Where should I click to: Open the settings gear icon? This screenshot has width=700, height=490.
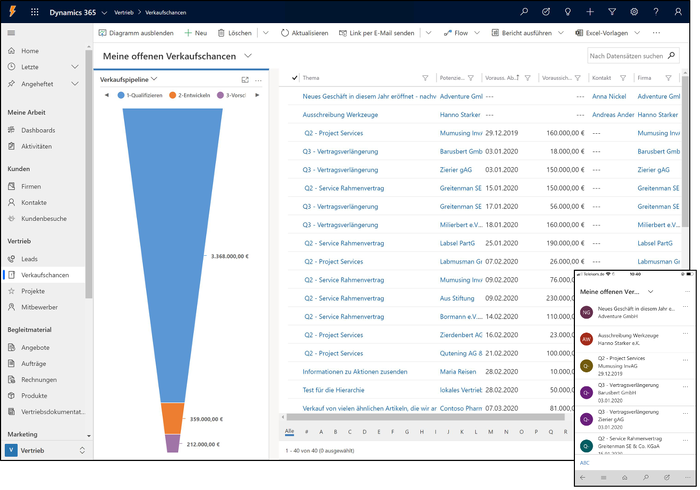pyautogui.click(x=634, y=12)
